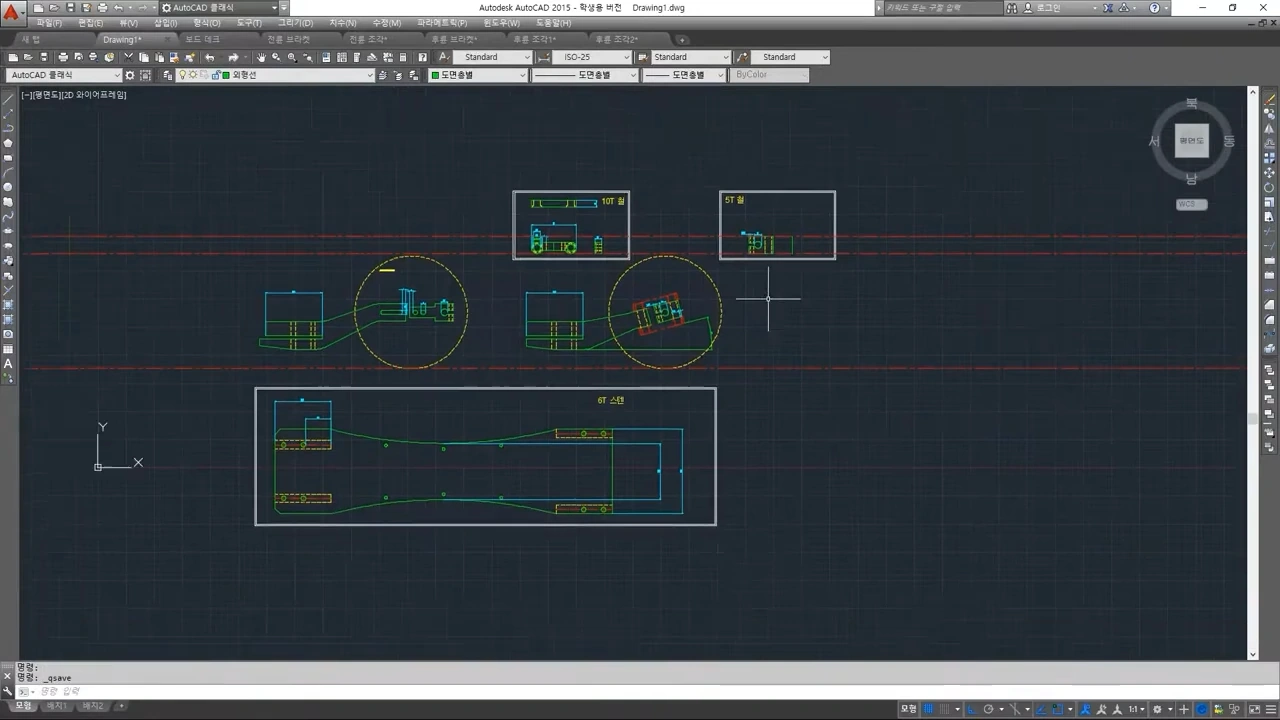This screenshot has height=720, width=1280.
Task: Open workspace settings gear icon
Action: tap(130, 75)
